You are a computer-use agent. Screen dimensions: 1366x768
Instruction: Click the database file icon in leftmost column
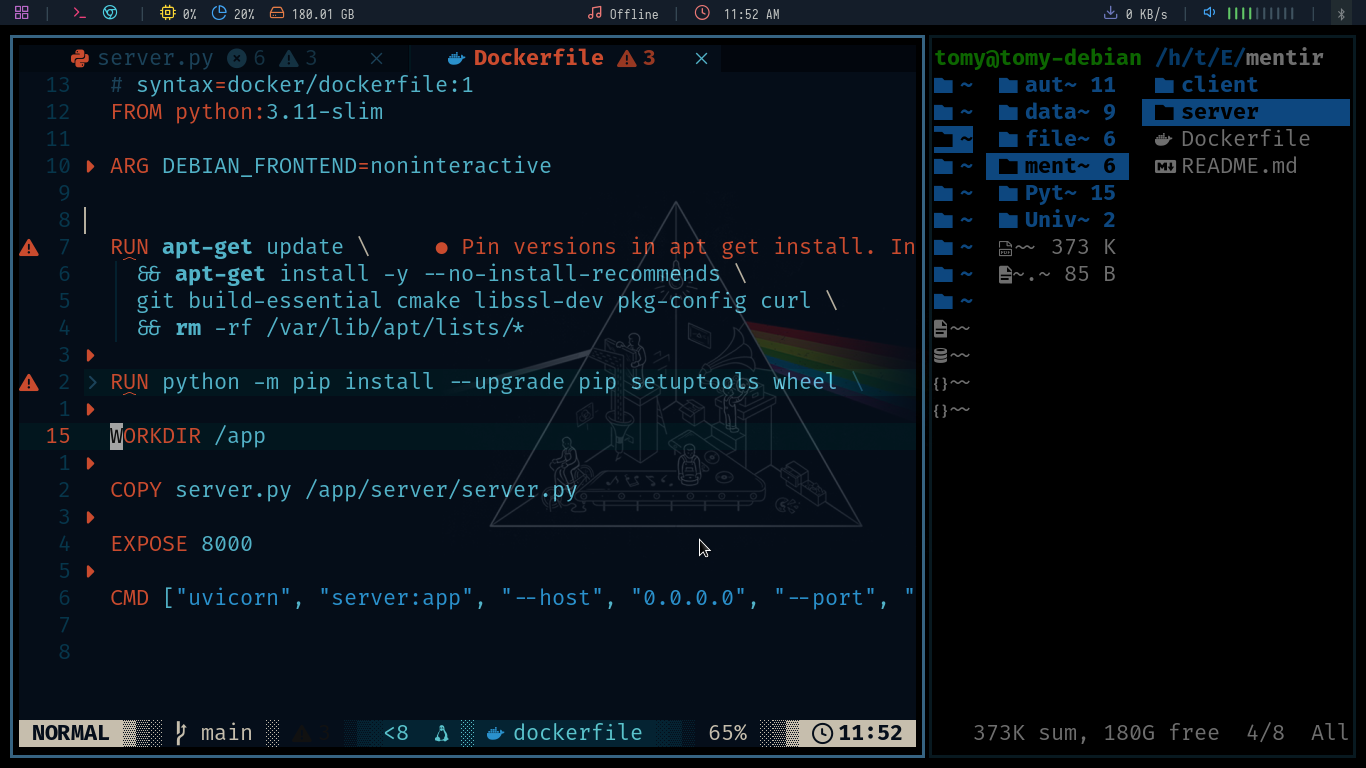tap(940, 355)
